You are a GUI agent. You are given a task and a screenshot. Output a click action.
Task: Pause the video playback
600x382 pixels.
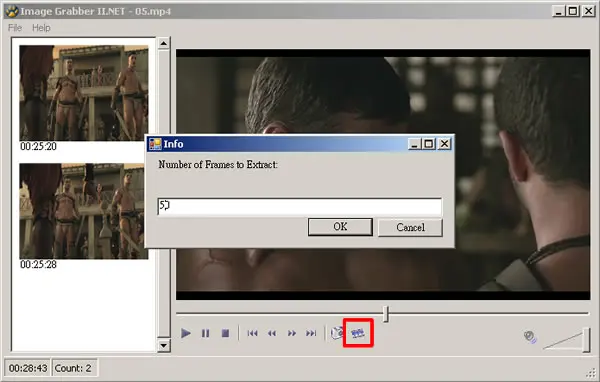point(205,333)
